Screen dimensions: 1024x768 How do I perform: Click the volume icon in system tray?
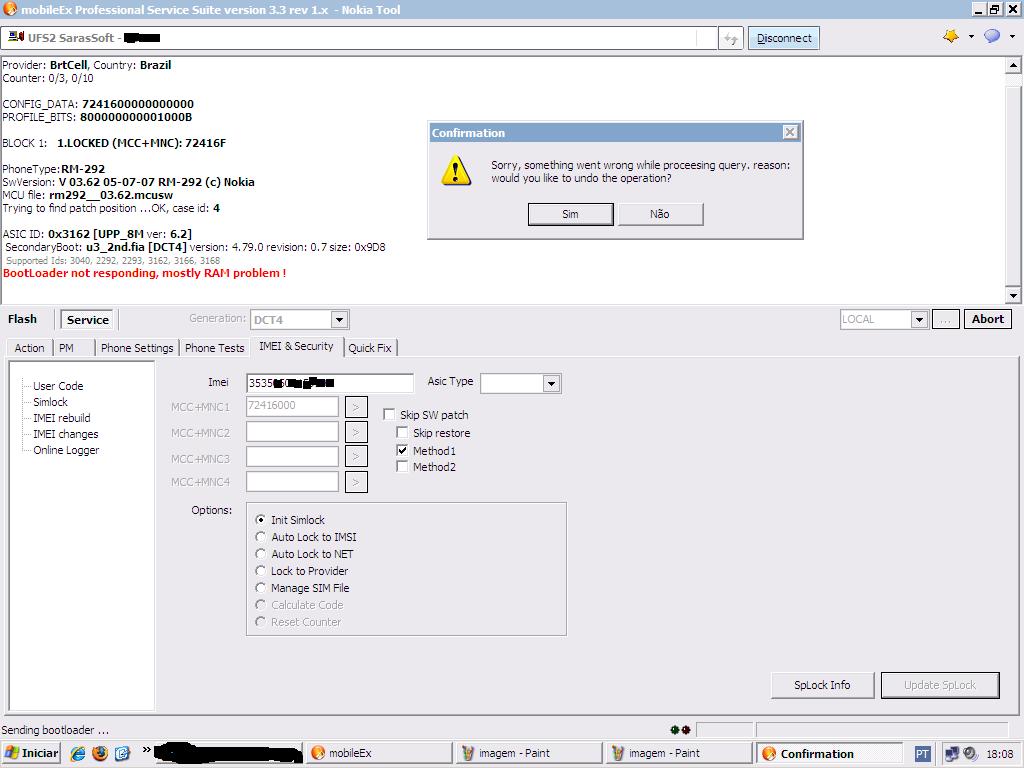click(970, 754)
